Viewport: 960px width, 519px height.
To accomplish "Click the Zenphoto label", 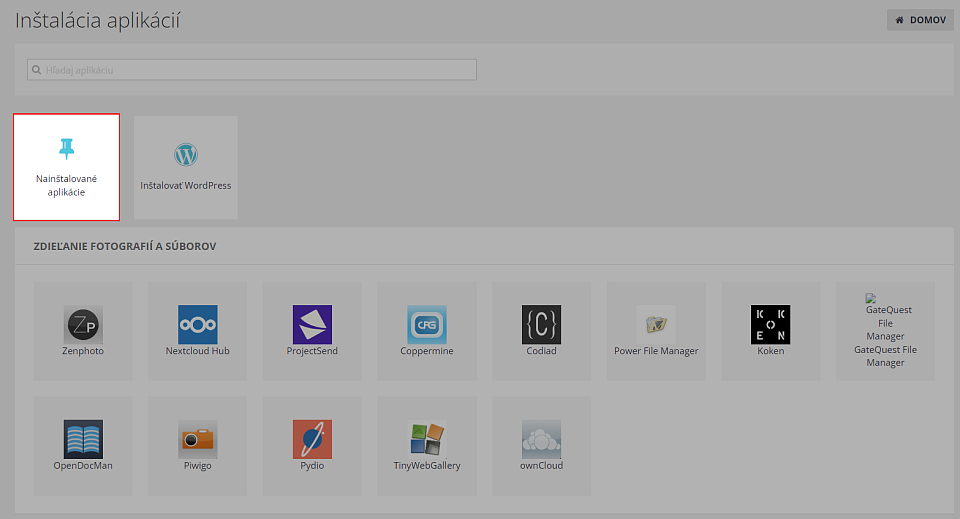I will (83, 351).
